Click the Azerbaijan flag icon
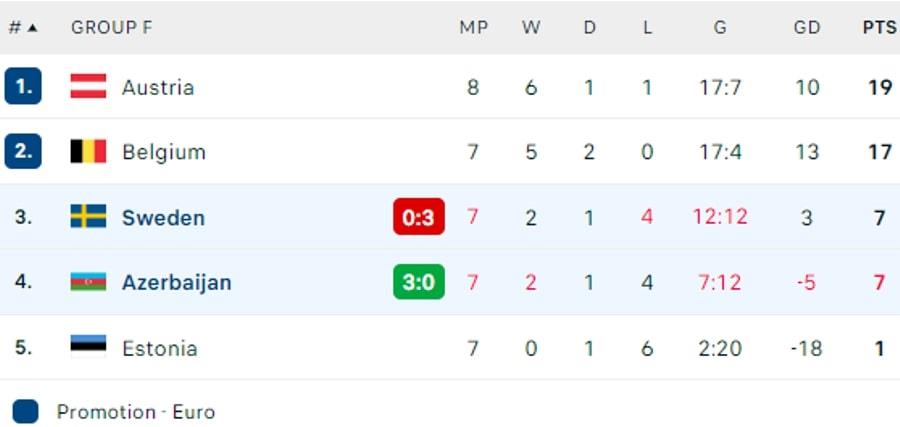900x427 pixels. pyautogui.click(x=88, y=282)
